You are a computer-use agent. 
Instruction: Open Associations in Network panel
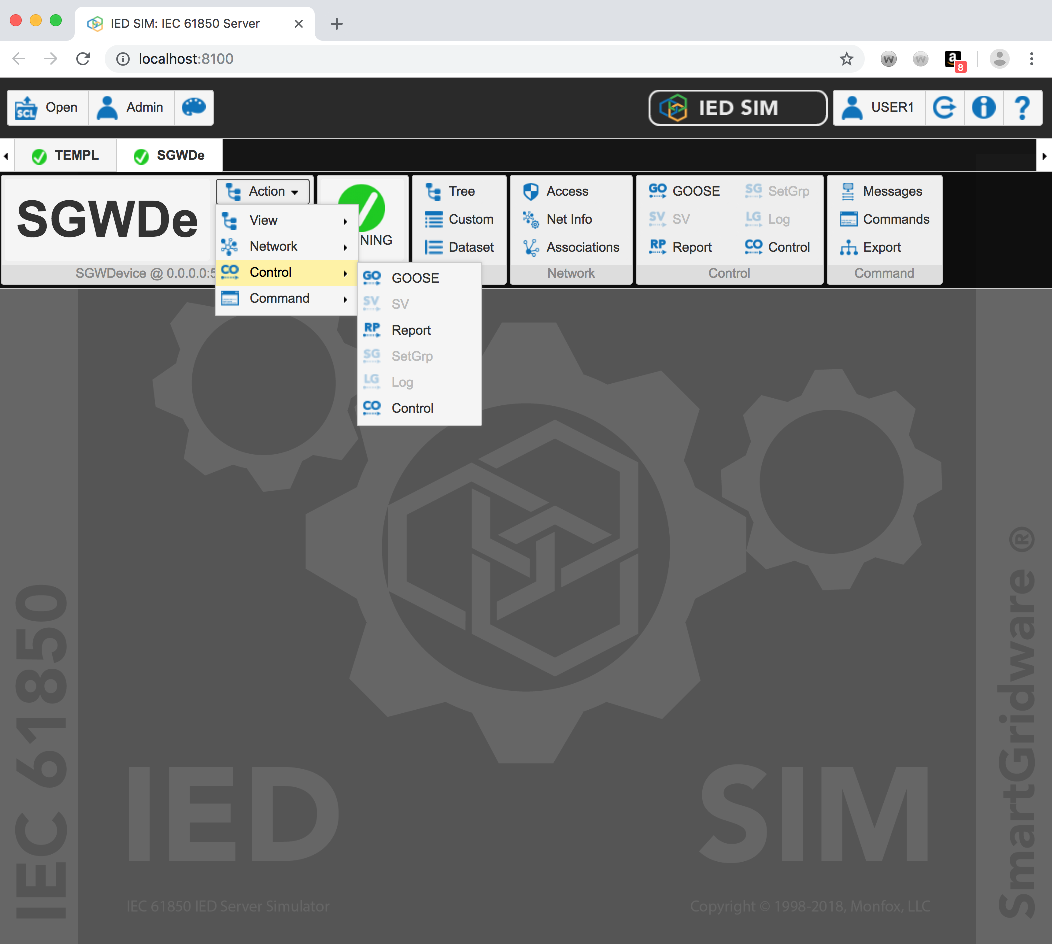click(571, 248)
